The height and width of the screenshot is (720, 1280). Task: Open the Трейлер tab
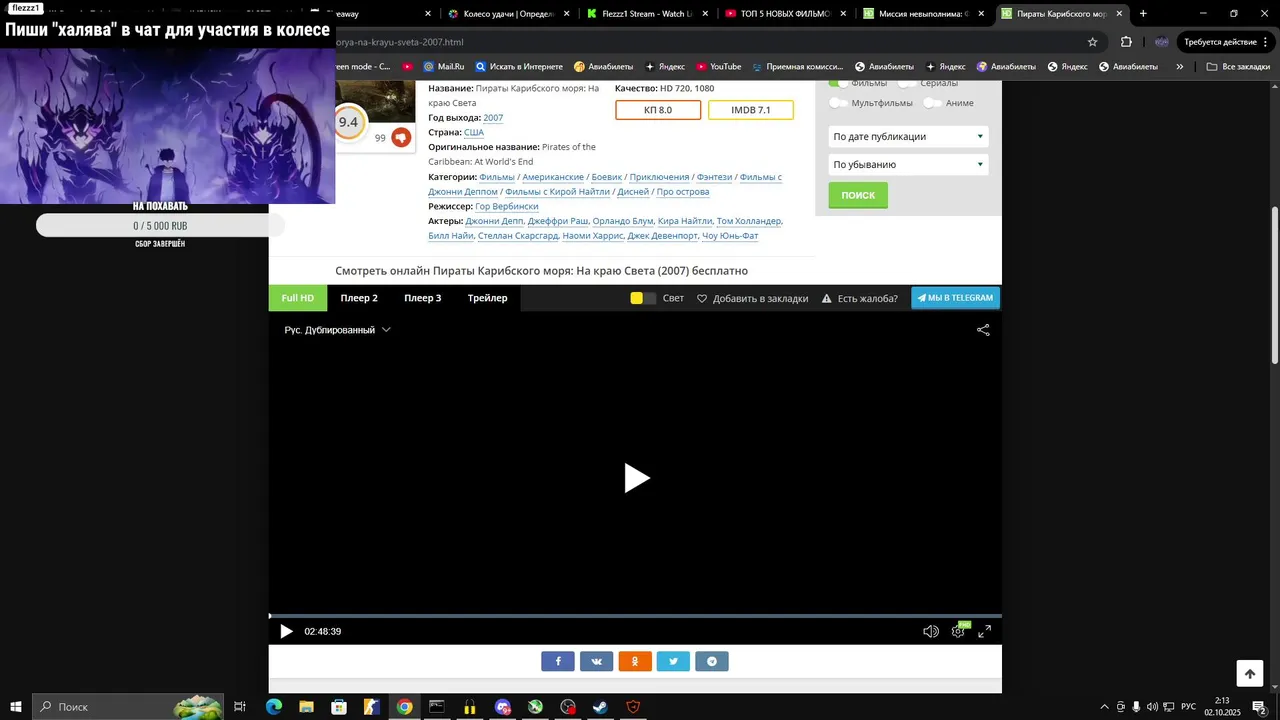[x=487, y=298]
